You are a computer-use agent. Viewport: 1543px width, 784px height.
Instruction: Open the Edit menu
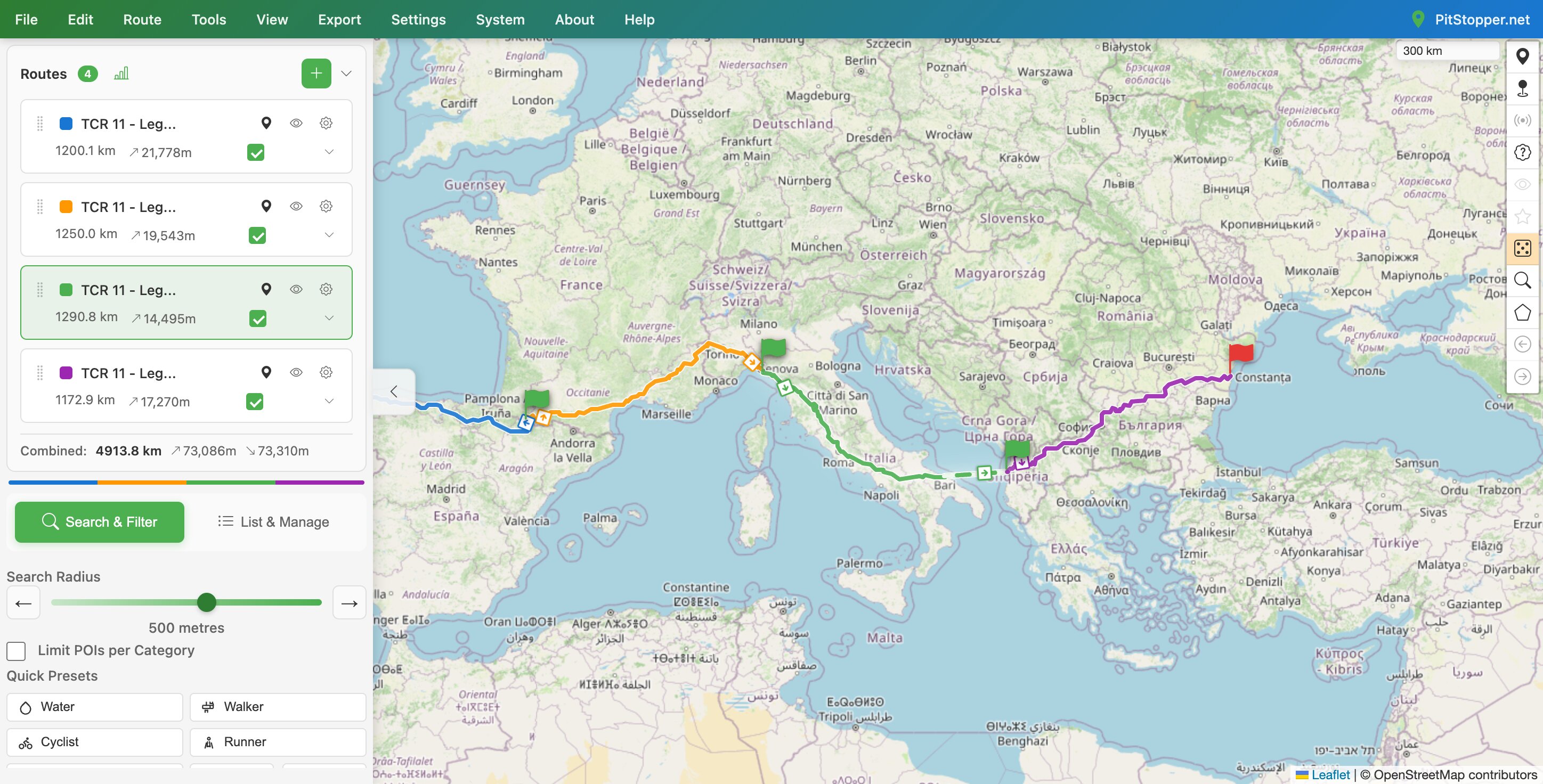coord(80,19)
